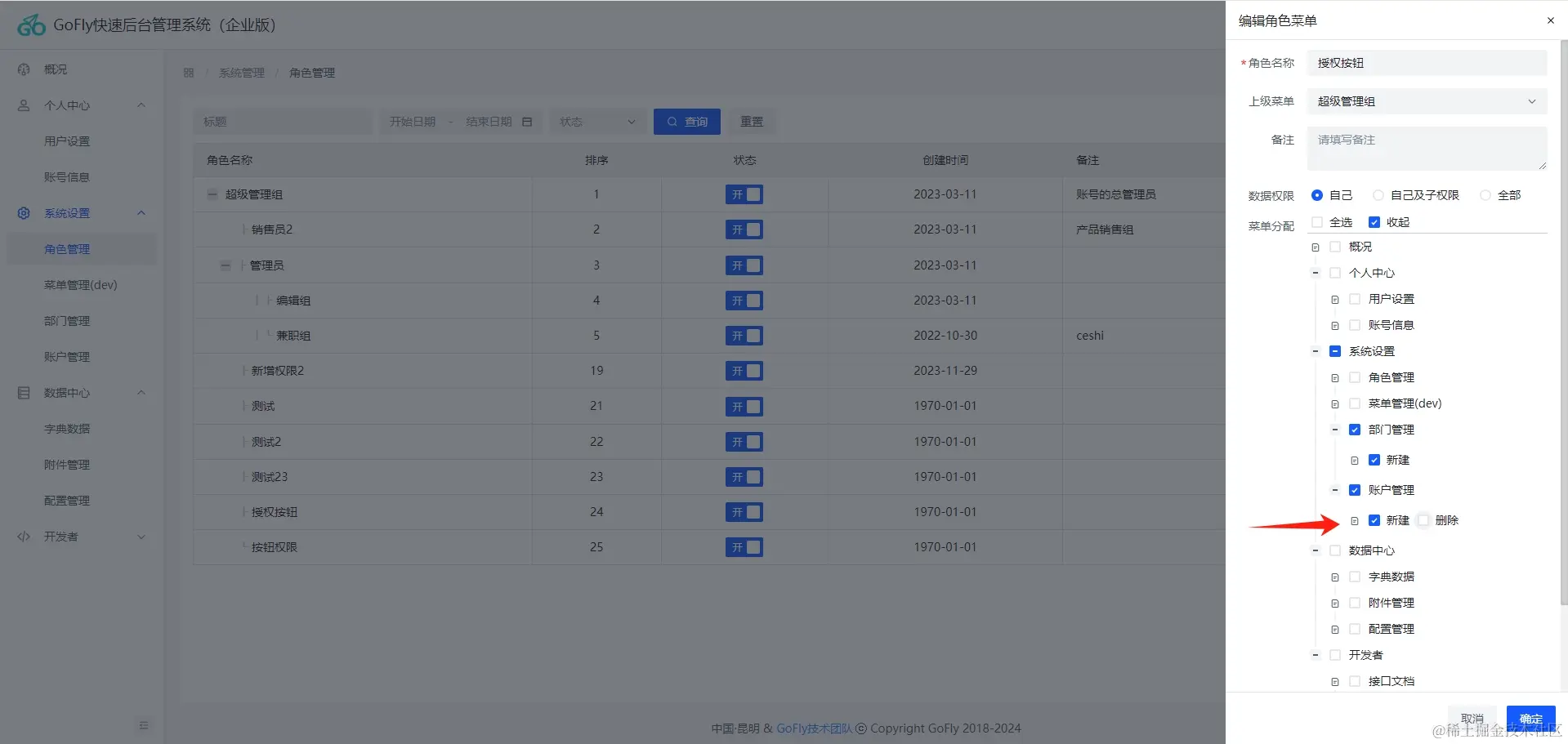
Task: Click the GoFly logo icon
Action: pyautogui.click(x=31, y=25)
